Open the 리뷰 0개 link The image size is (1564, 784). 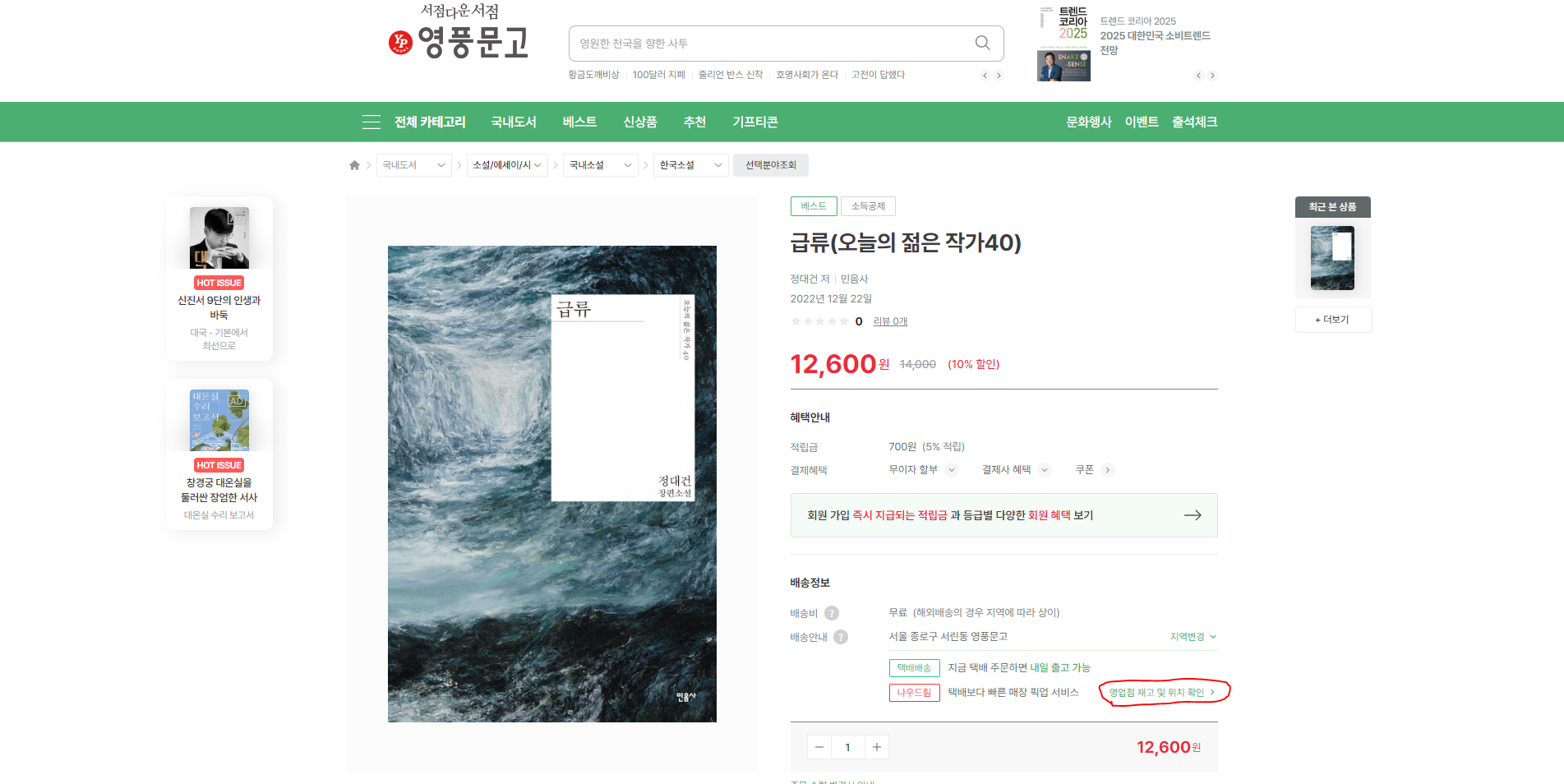[888, 321]
